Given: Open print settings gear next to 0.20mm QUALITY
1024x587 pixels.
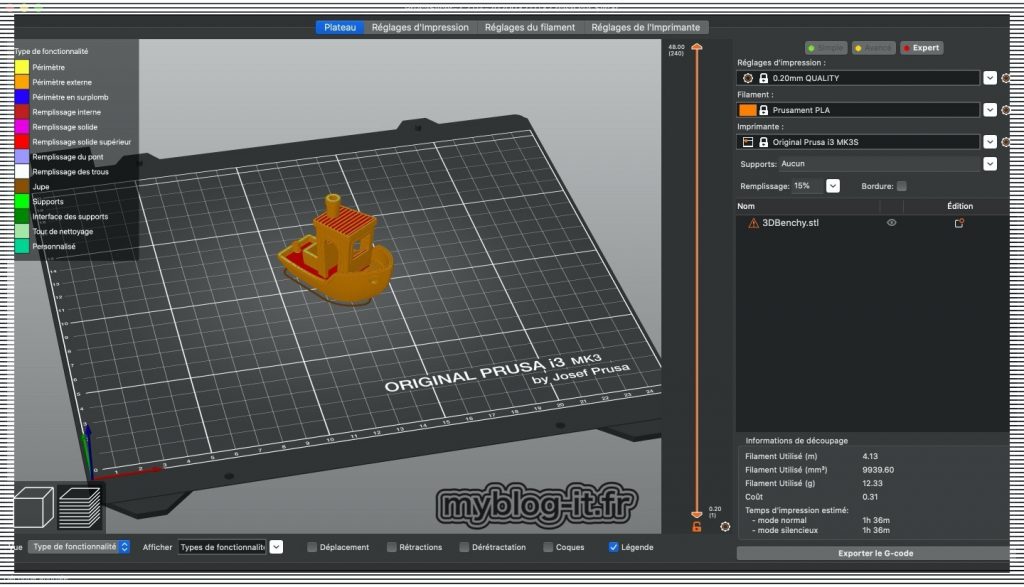Looking at the screenshot, I should (1006, 78).
